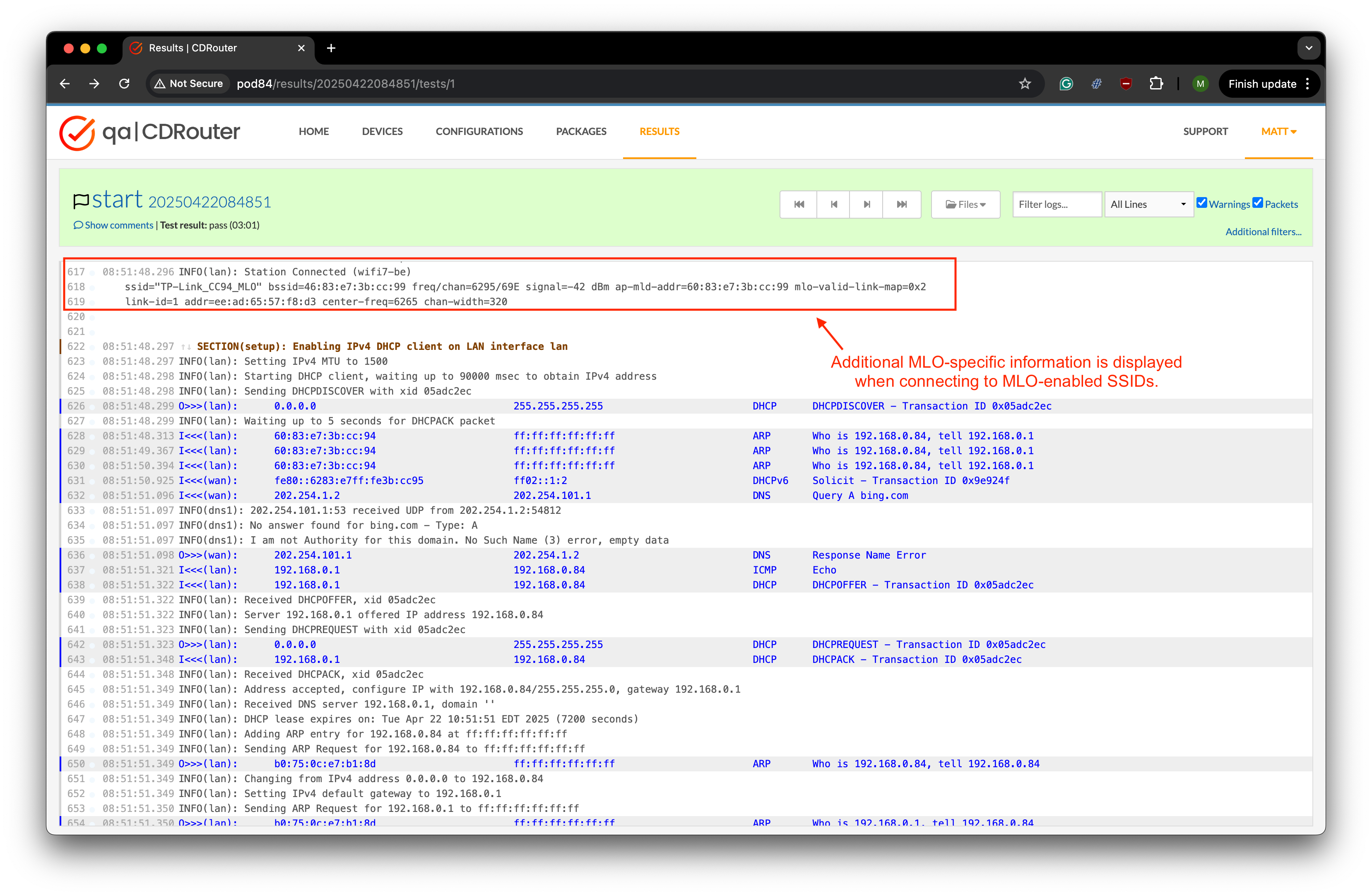The height and width of the screenshot is (896, 1372).
Task: Select the ARP packet on line 628
Action: click(x=686, y=436)
